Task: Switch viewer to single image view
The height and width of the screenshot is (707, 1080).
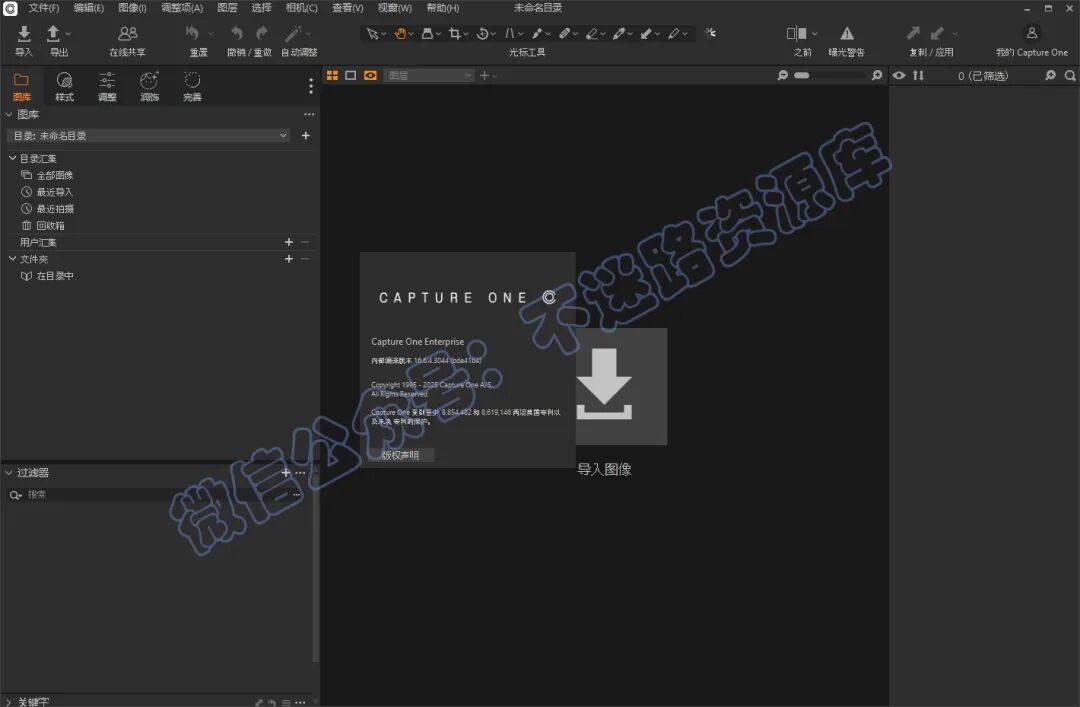Action: [351, 75]
